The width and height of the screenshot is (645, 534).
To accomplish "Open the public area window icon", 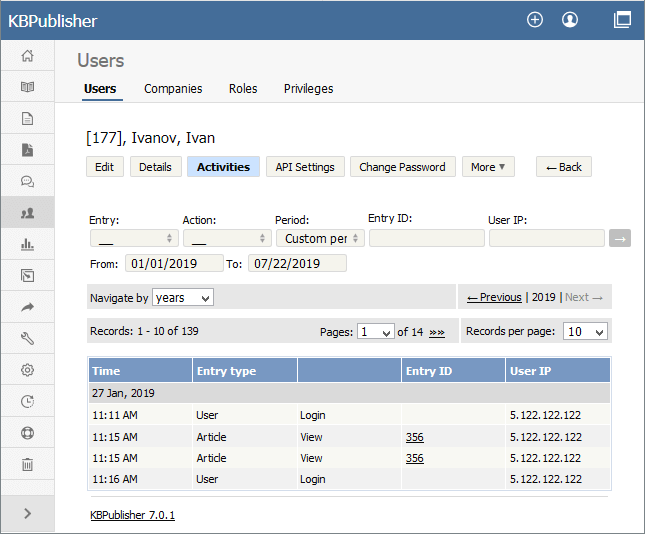I will [622, 20].
